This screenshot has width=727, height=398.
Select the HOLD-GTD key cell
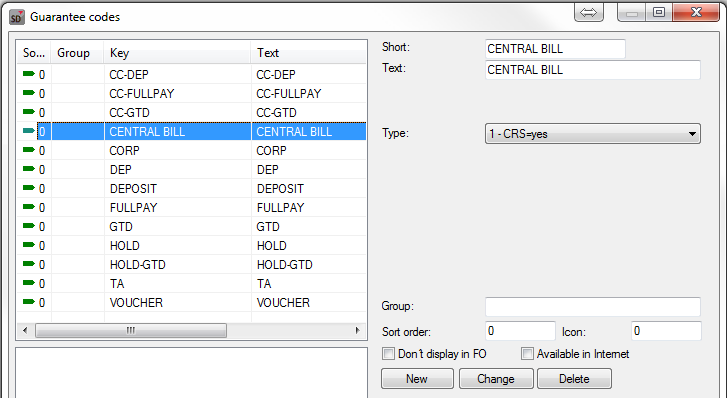click(x=178, y=264)
